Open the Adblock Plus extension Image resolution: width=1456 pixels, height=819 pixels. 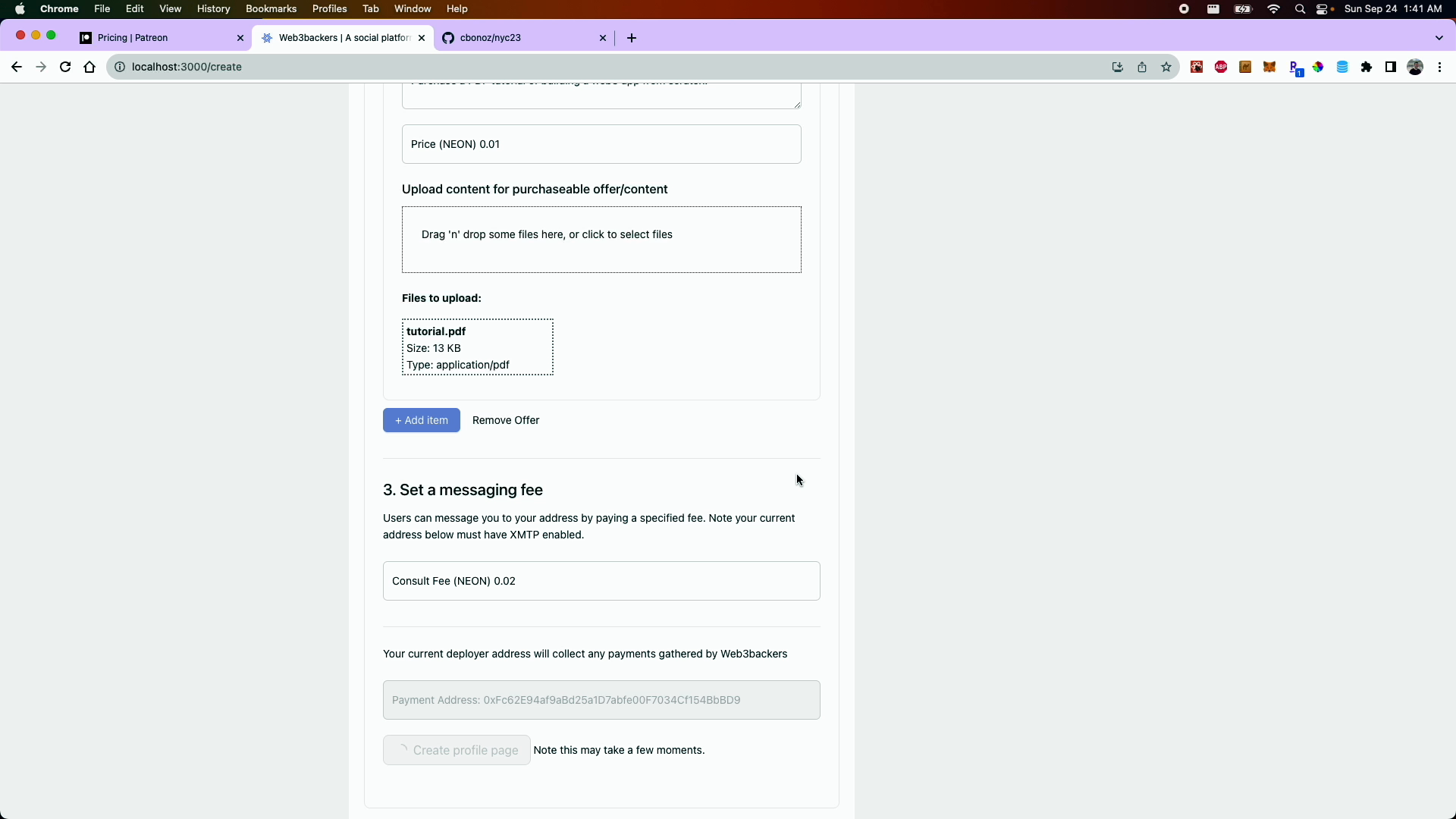[x=1221, y=67]
